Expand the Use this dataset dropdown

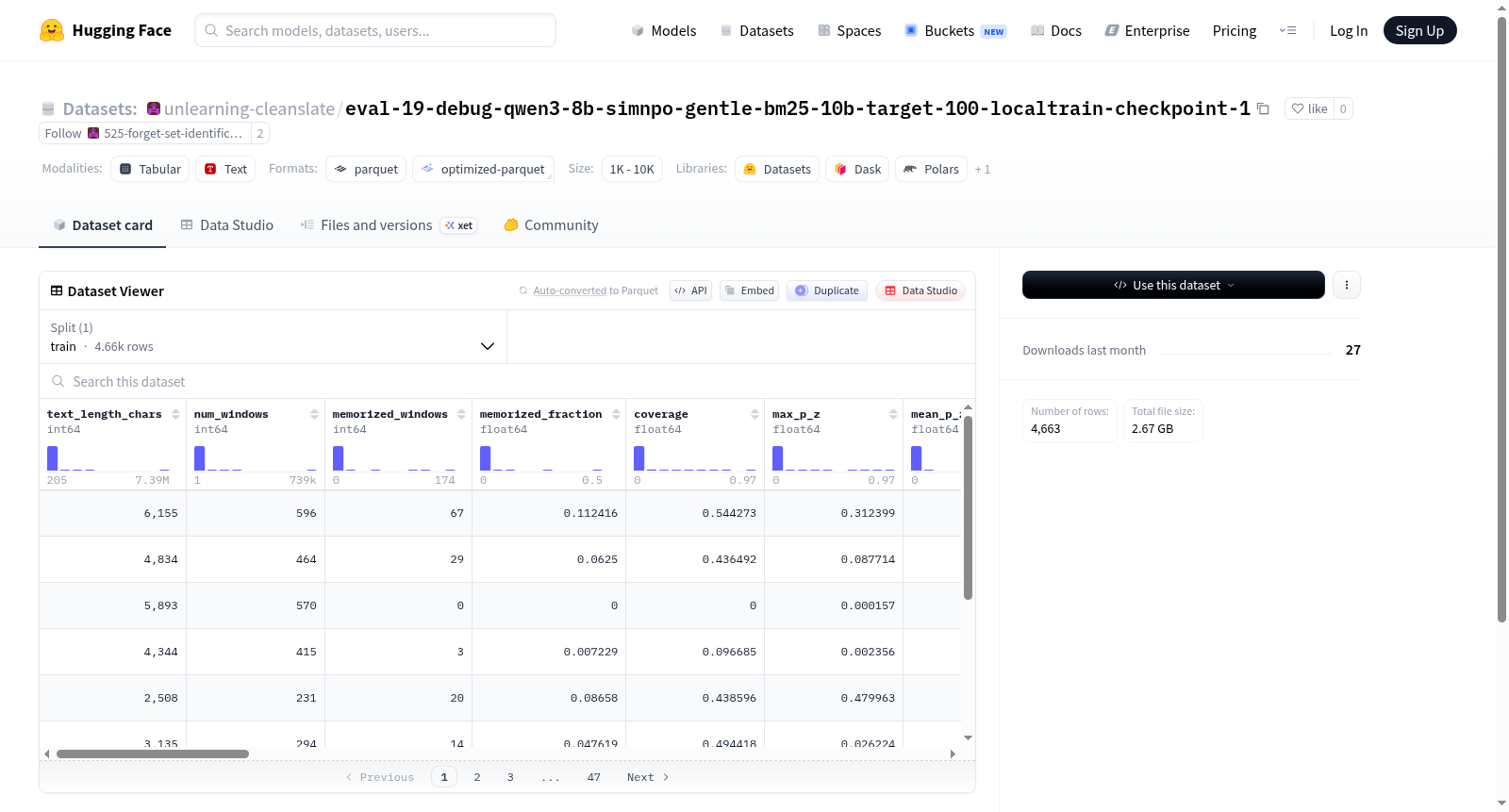coord(1173,285)
